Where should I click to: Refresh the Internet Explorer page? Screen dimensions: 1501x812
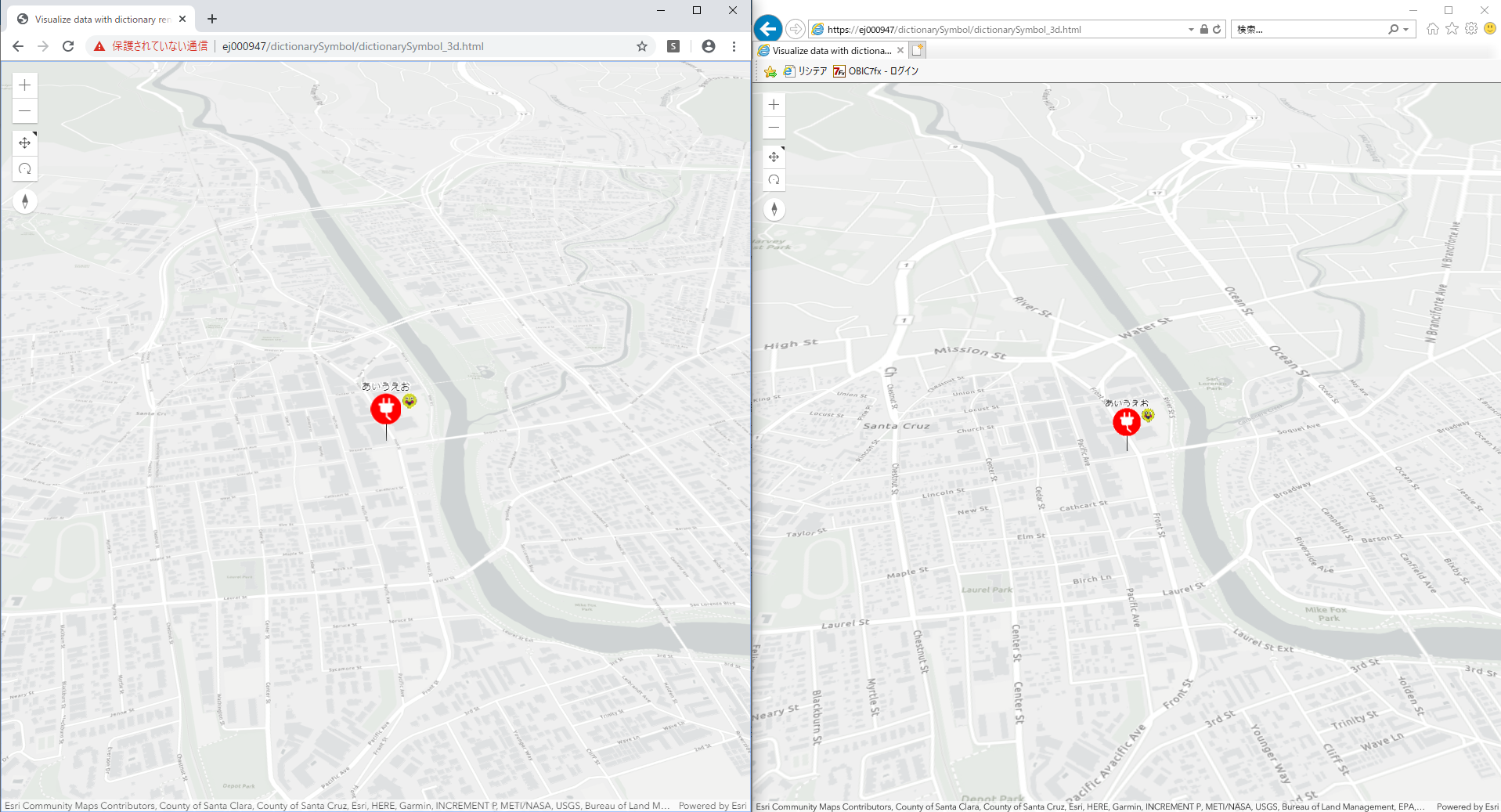pyautogui.click(x=1217, y=30)
